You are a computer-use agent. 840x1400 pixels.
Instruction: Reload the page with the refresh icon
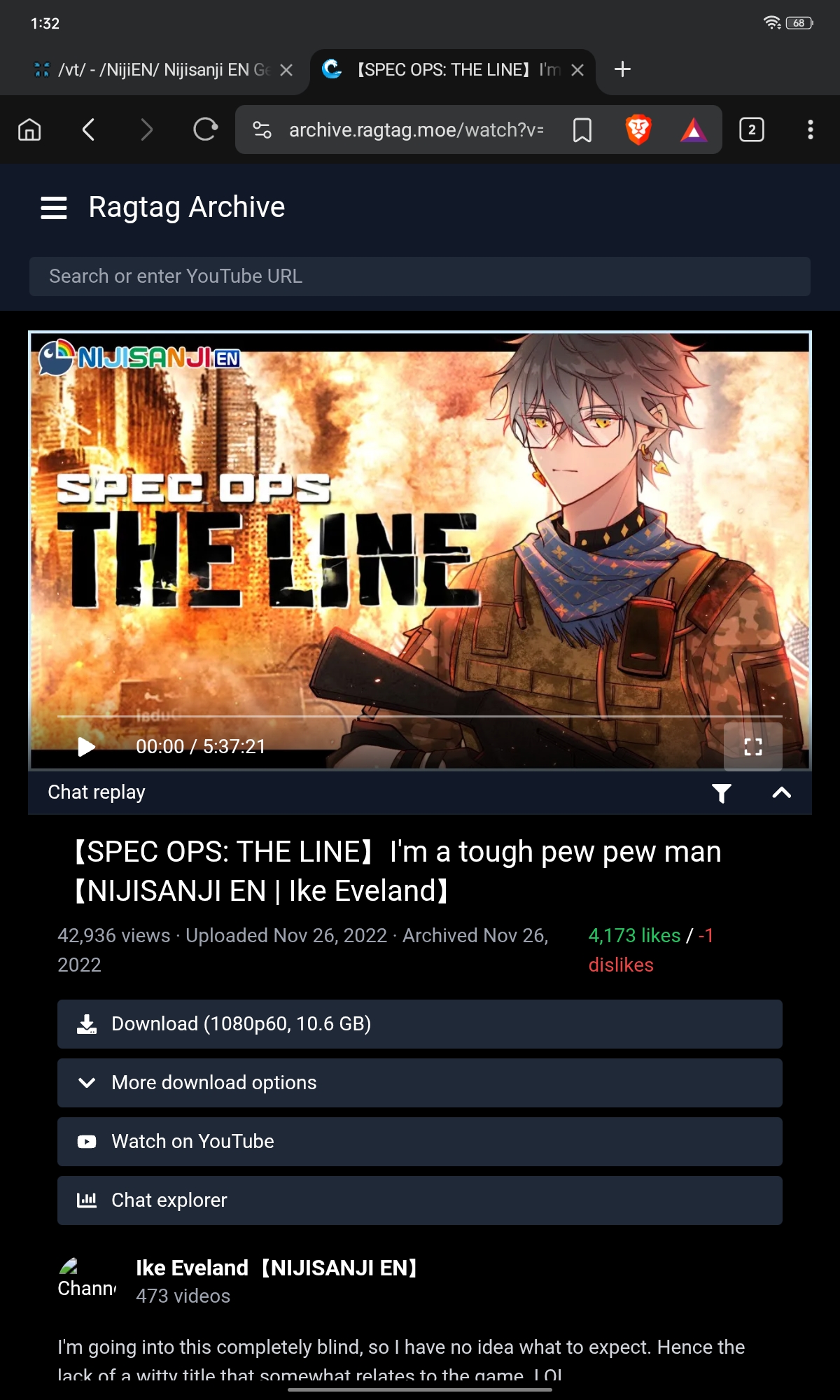pyautogui.click(x=205, y=129)
